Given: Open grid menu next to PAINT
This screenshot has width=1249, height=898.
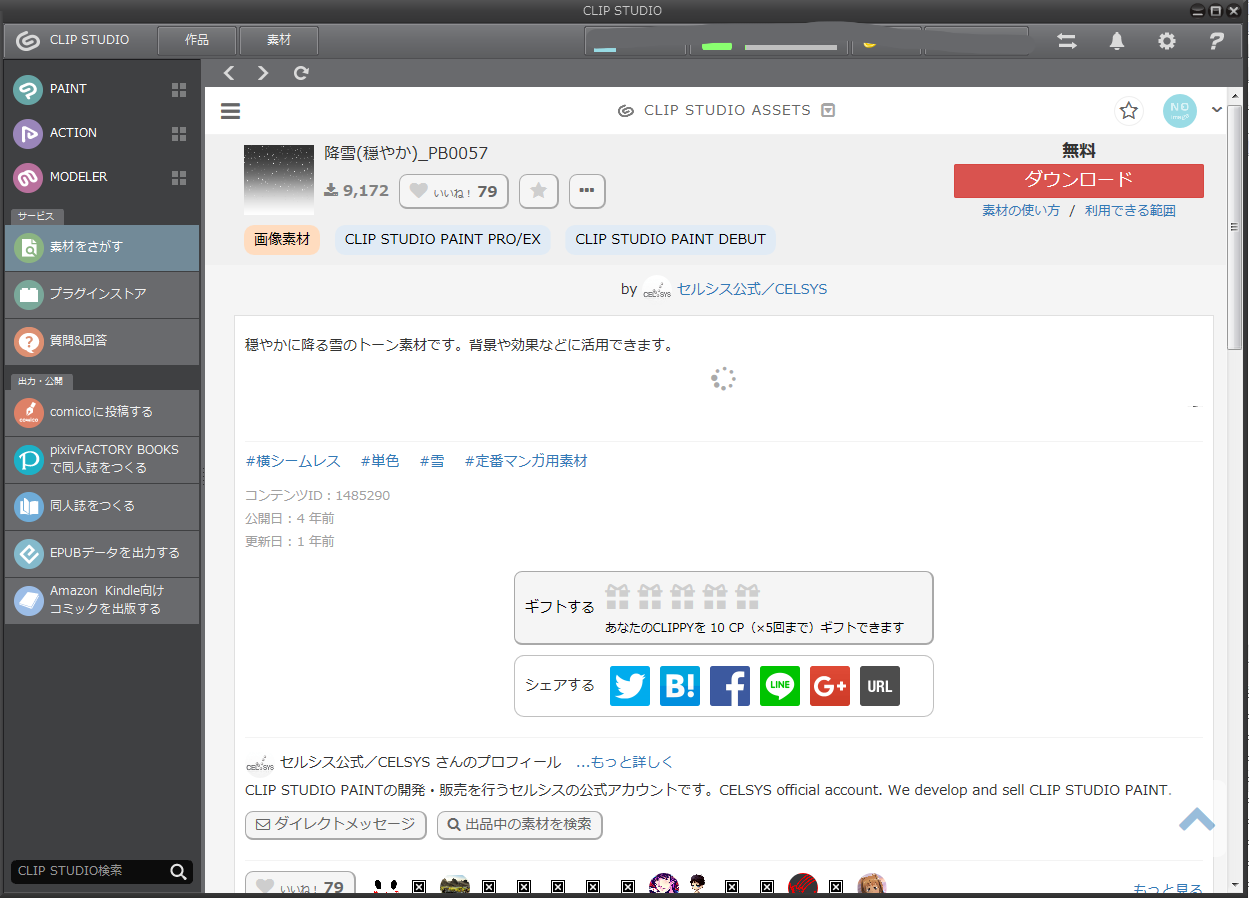Looking at the screenshot, I should pyautogui.click(x=179, y=90).
